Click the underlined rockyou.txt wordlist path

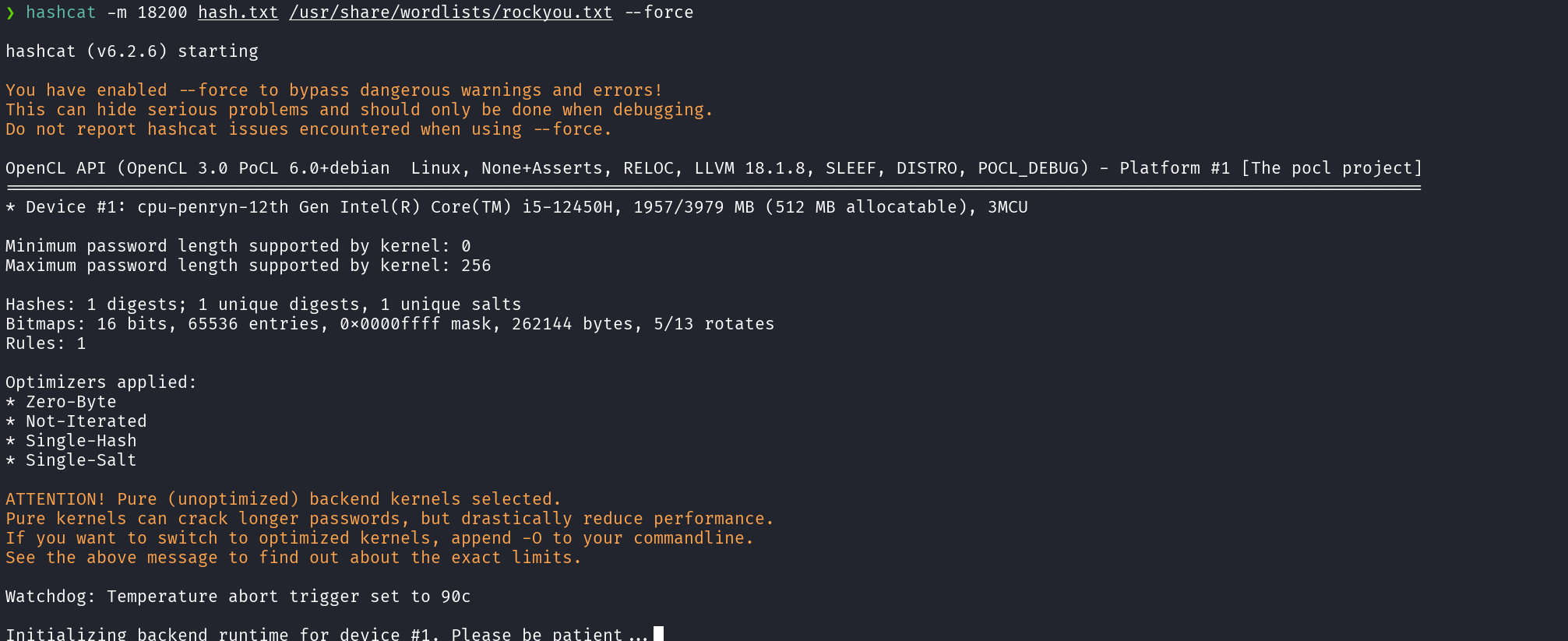click(450, 12)
